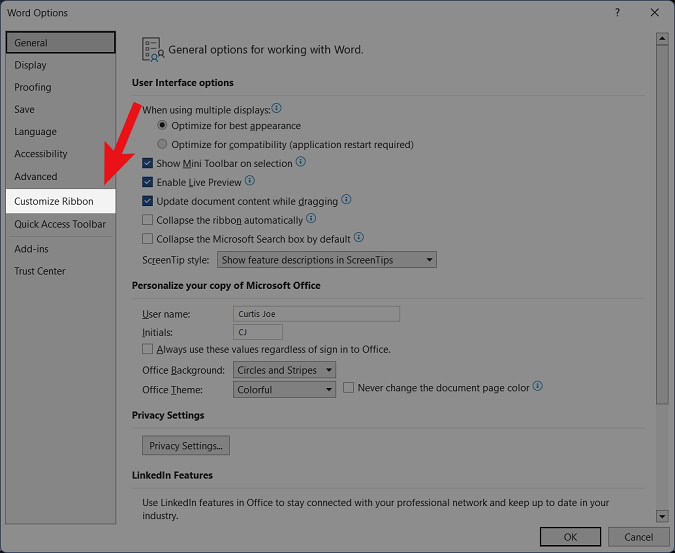The image size is (675, 553).
Task: Click info icon for update content while dragging
Action: (347, 199)
